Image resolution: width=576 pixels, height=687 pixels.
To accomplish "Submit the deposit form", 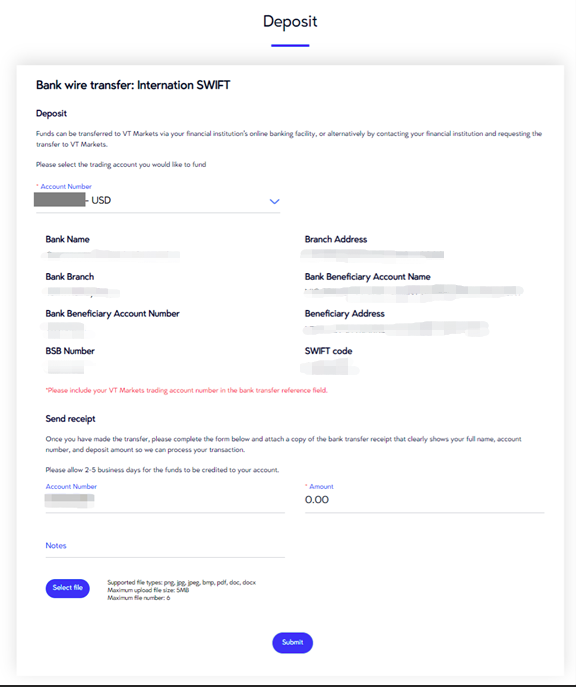I will 293,642.
